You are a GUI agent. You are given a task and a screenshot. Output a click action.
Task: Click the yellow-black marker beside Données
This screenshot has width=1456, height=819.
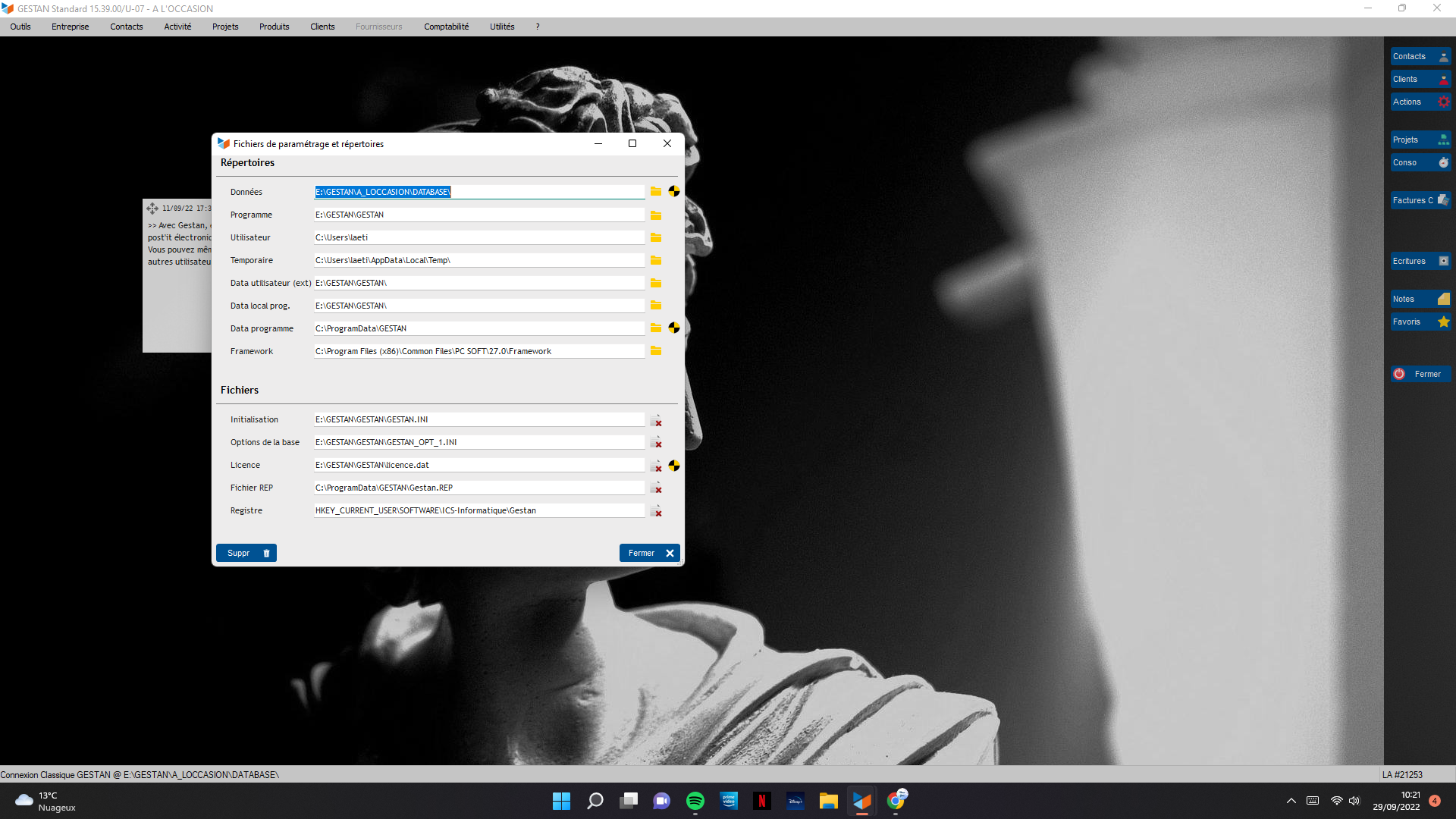[674, 192]
